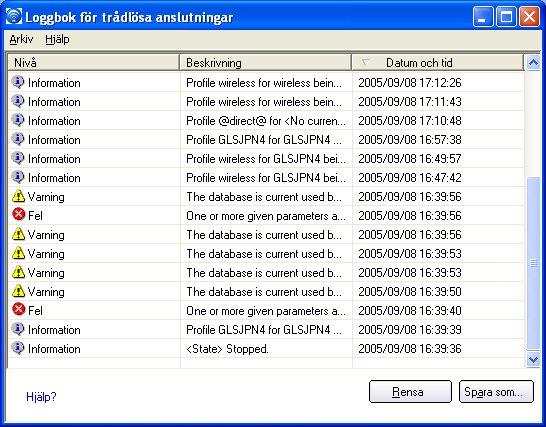The height and width of the screenshot is (427, 546).
Task: Select information icon of 17:12:26 entry
Action: (18, 82)
